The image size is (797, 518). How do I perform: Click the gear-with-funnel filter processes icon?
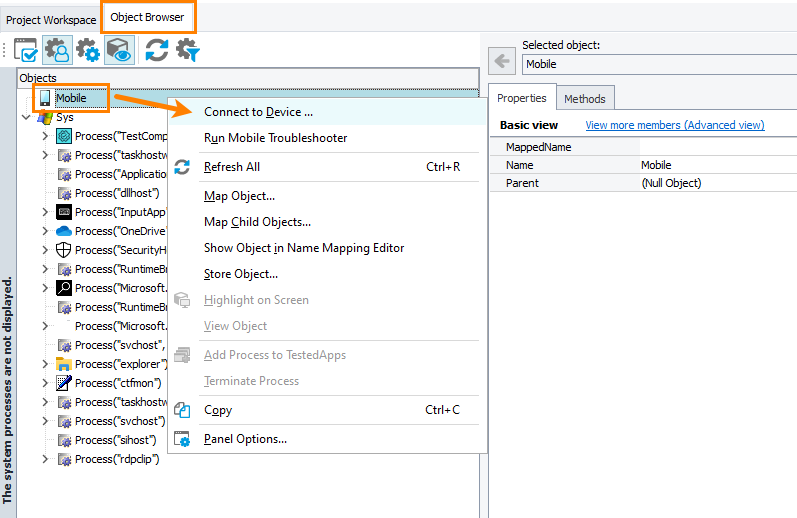187,50
